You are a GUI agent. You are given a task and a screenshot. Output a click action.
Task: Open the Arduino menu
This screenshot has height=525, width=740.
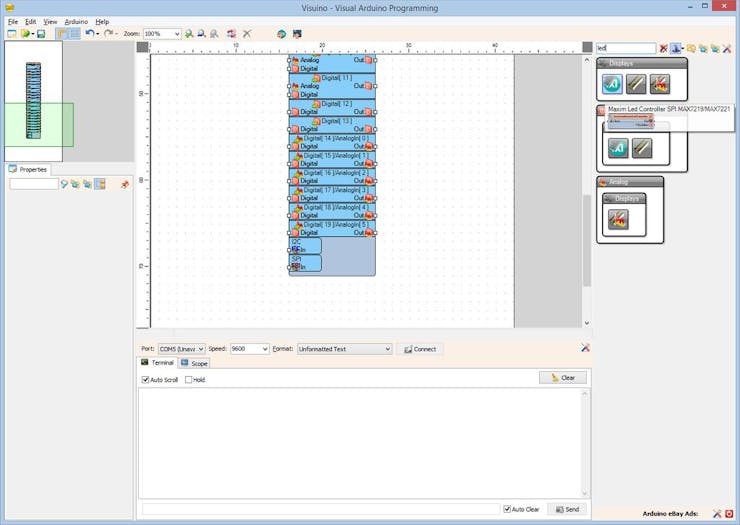click(76, 21)
